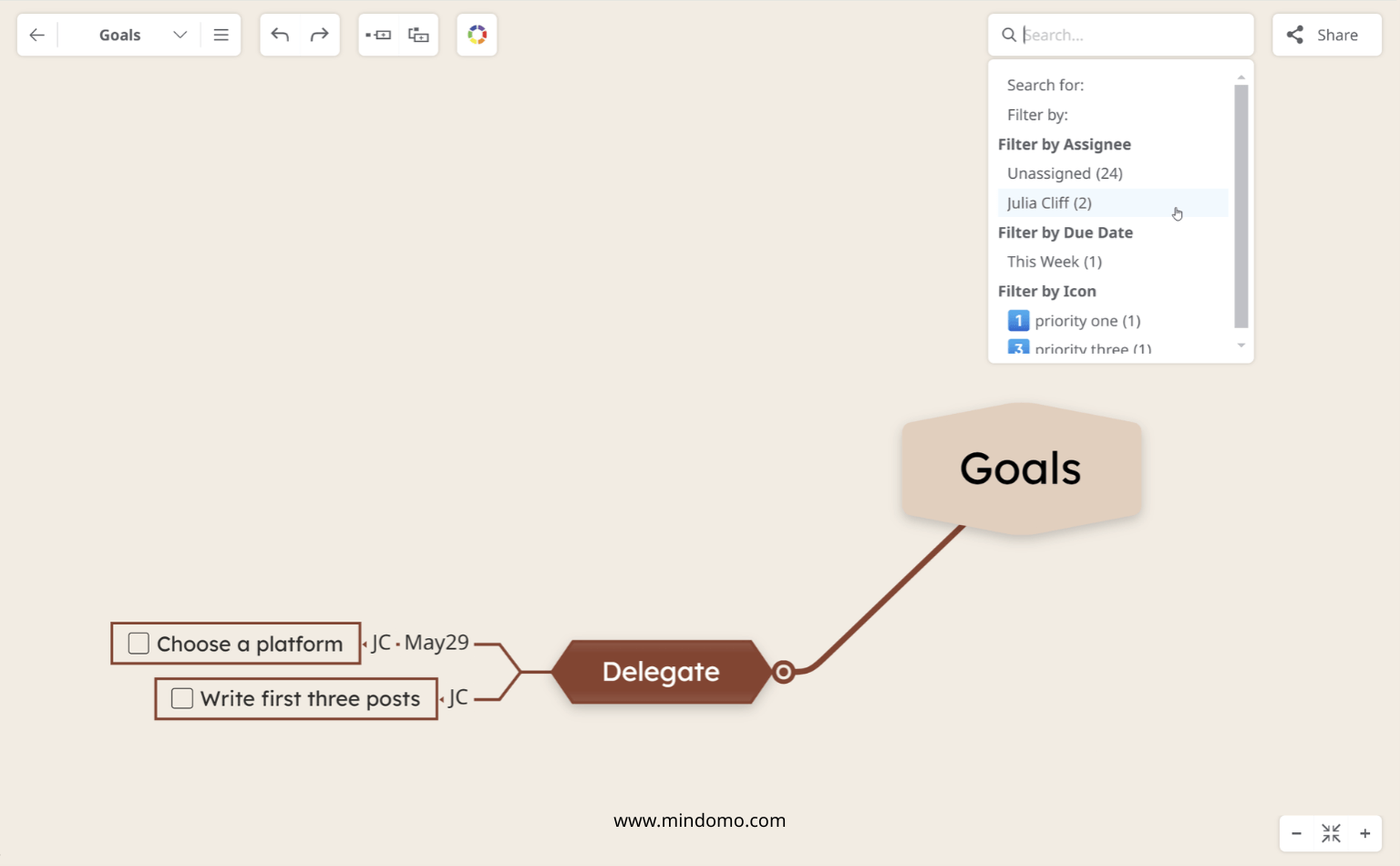This screenshot has height=866, width=1400.
Task: Open the colorful theme wheel icon
Action: pyautogui.click(x=477, y=35)
